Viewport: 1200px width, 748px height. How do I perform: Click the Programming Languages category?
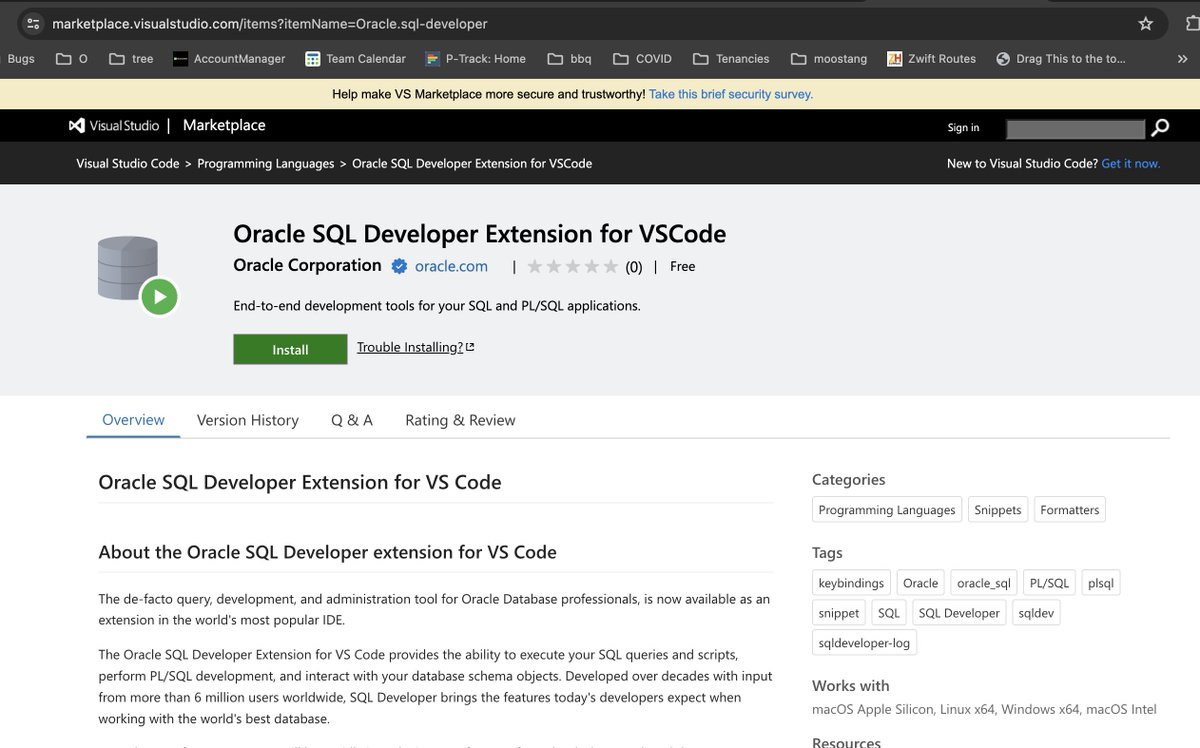(887, 510)
